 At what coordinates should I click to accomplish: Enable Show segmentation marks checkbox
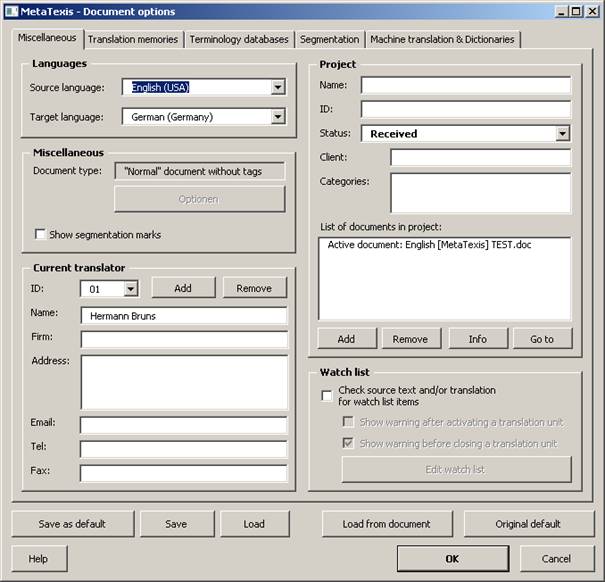point(40,234)
